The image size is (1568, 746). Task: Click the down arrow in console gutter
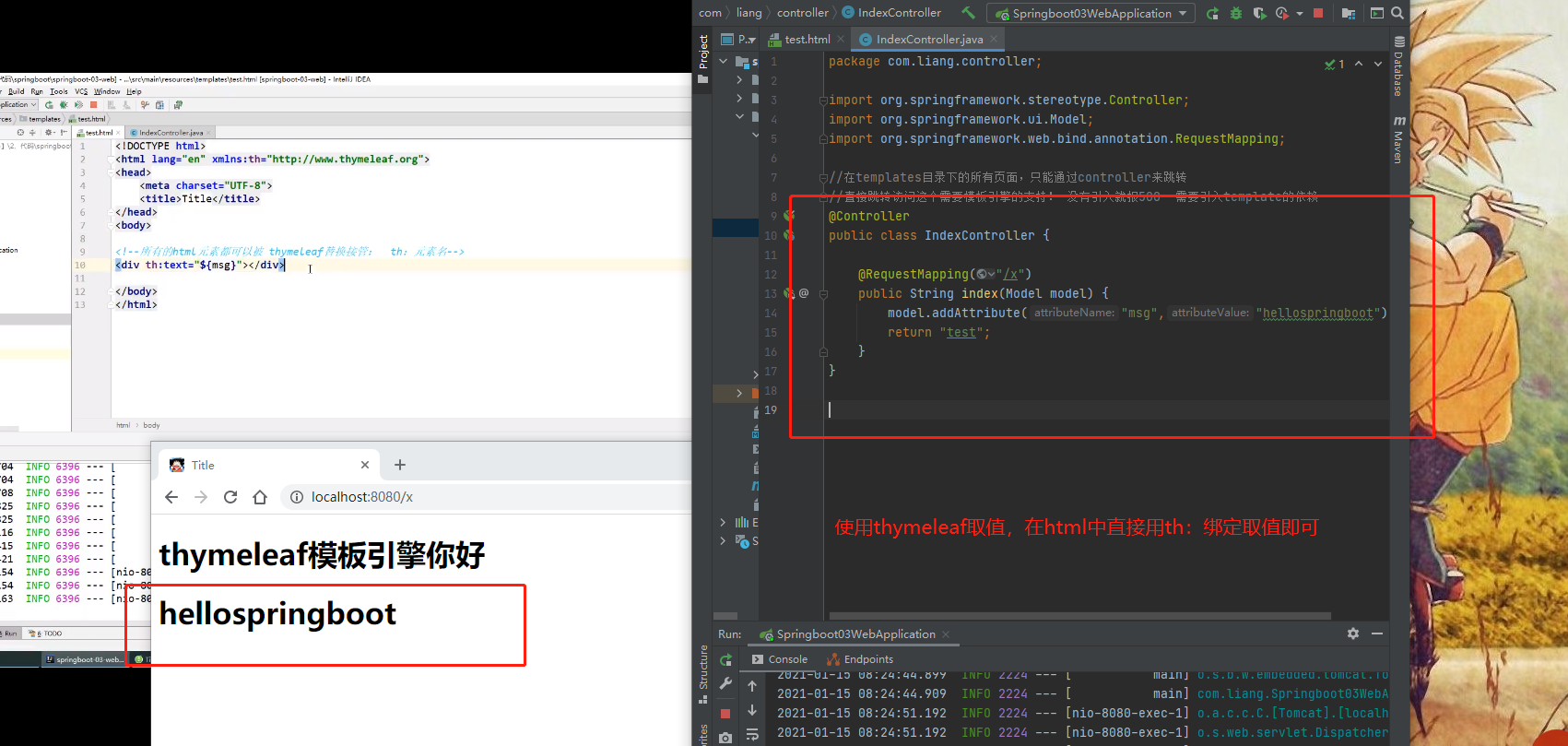[752, 710]
